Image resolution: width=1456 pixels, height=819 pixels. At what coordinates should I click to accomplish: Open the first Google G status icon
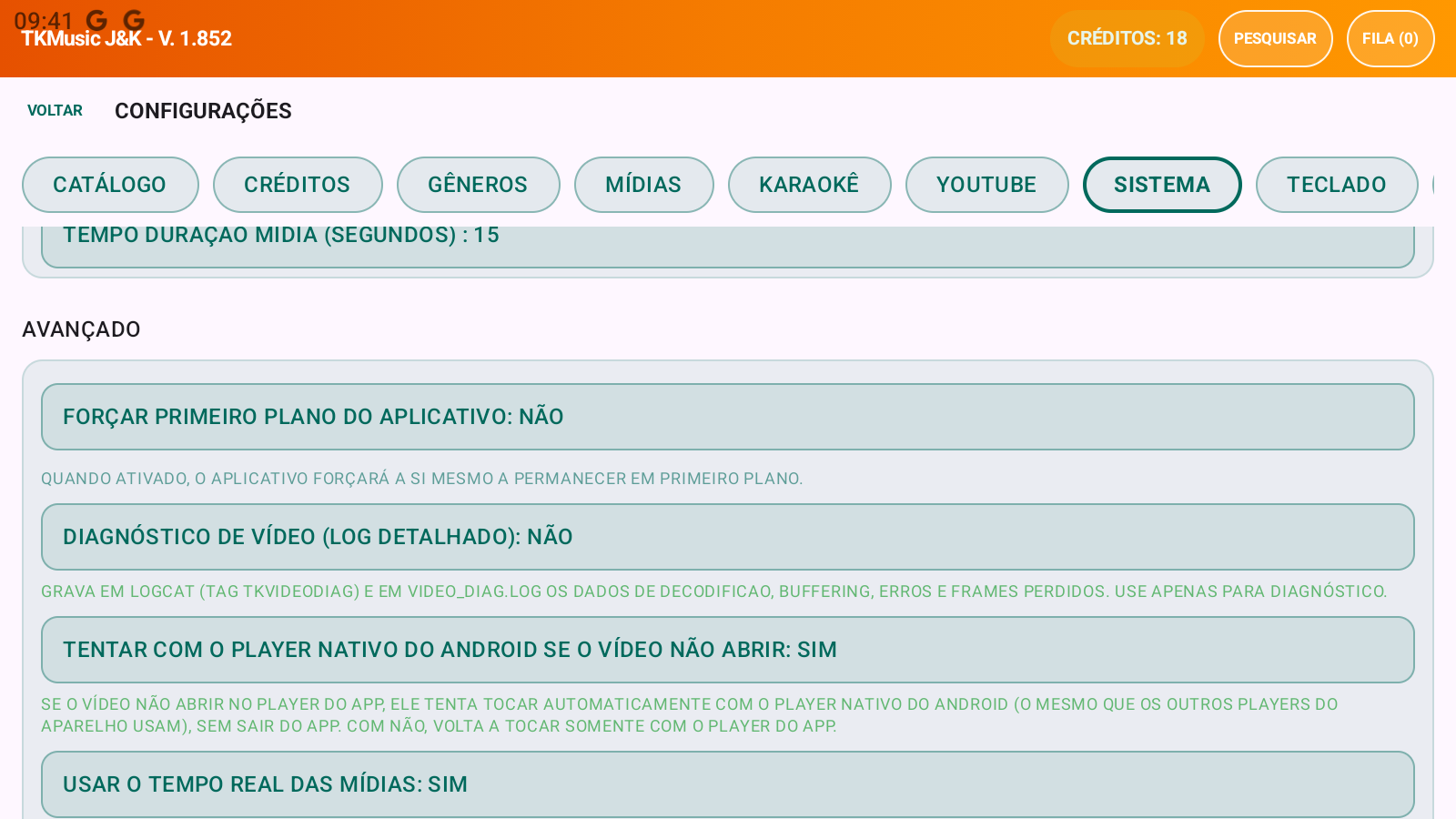[96, 19]
